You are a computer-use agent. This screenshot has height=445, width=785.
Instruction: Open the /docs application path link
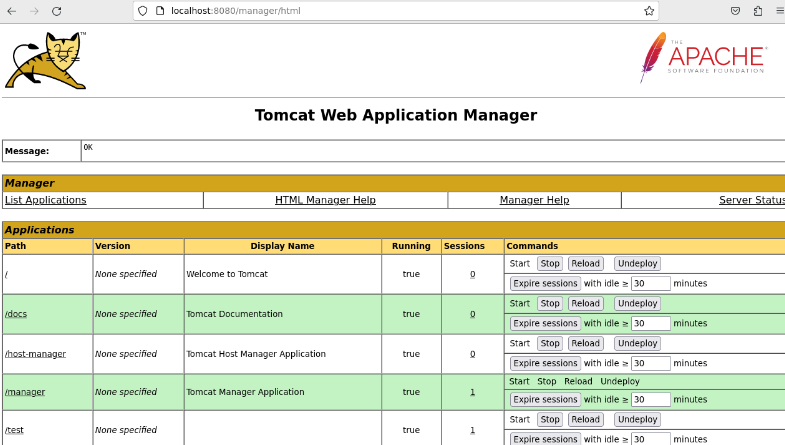tap(16, 314)
